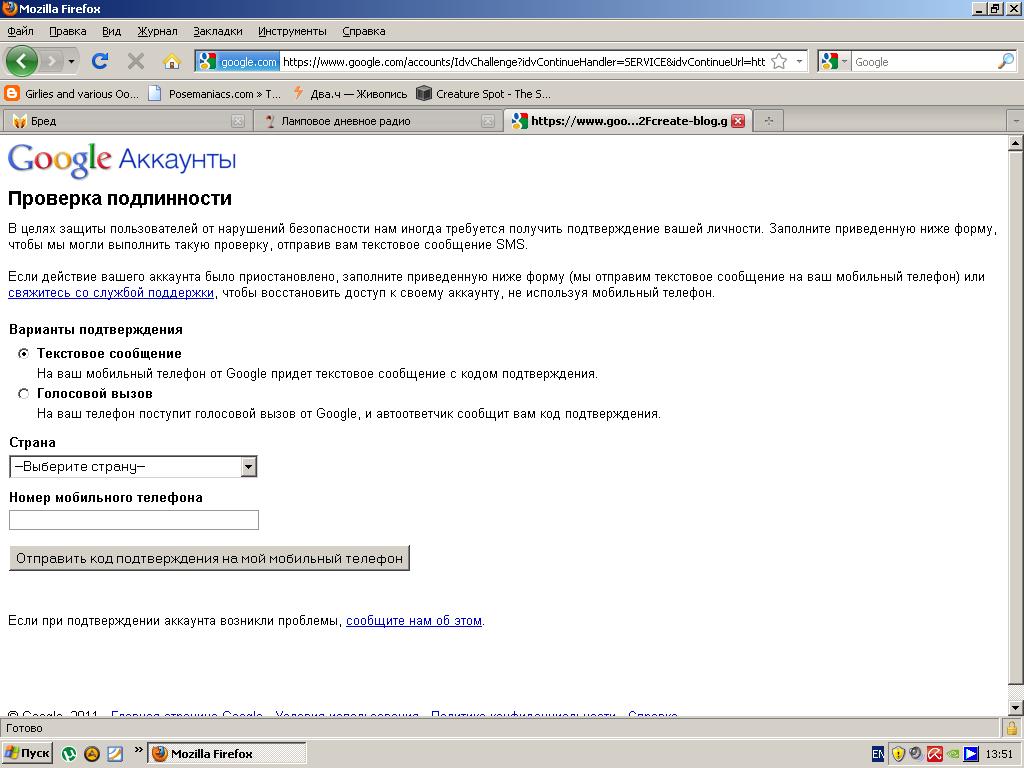Open the list all tabs dropdown

pos(1016,121)
